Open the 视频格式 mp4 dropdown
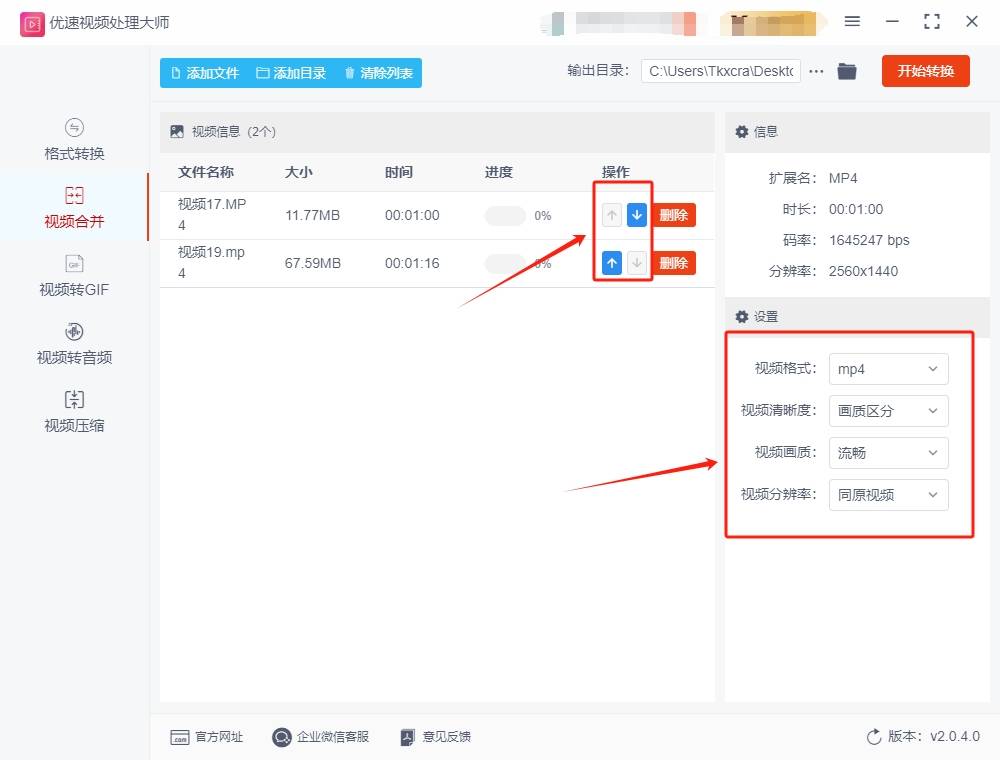Image resolution: width=1000 pixels, height=760 pixels. pyautogui.click(x=888, y=369)
